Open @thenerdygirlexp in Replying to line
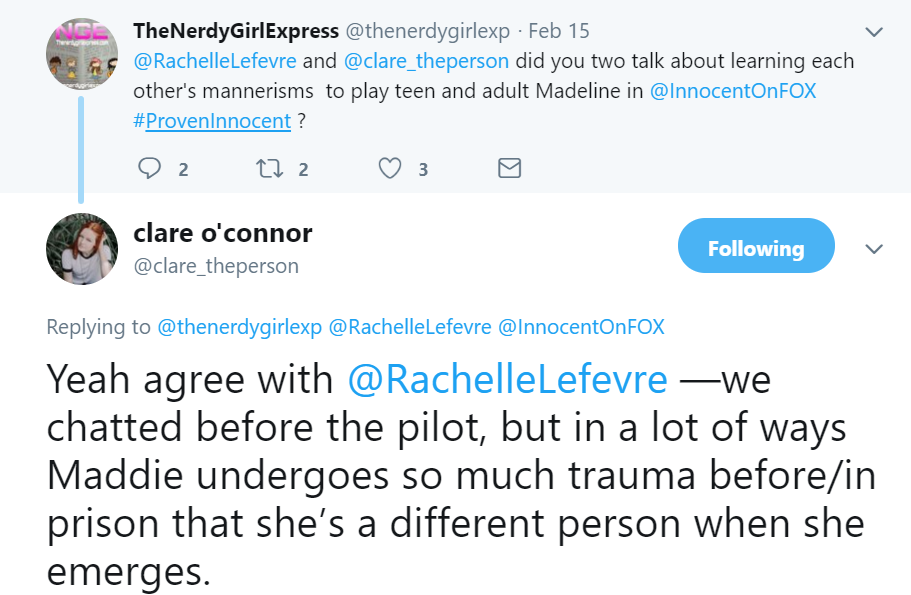This screenshot has width=911, height=595. (240, 327)
